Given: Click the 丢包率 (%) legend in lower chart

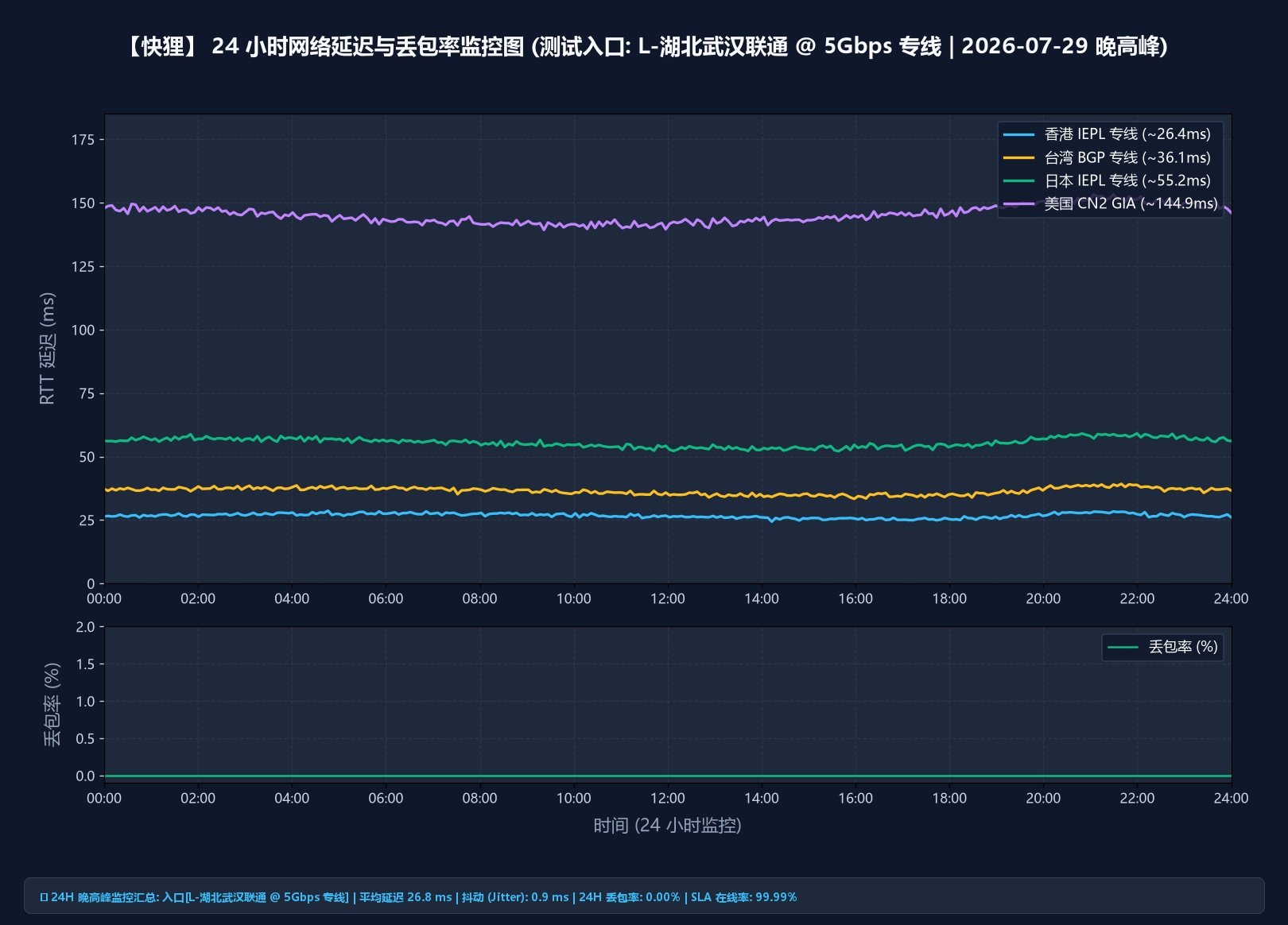Looking at the screenshot, I should (x=1162, y=647).
